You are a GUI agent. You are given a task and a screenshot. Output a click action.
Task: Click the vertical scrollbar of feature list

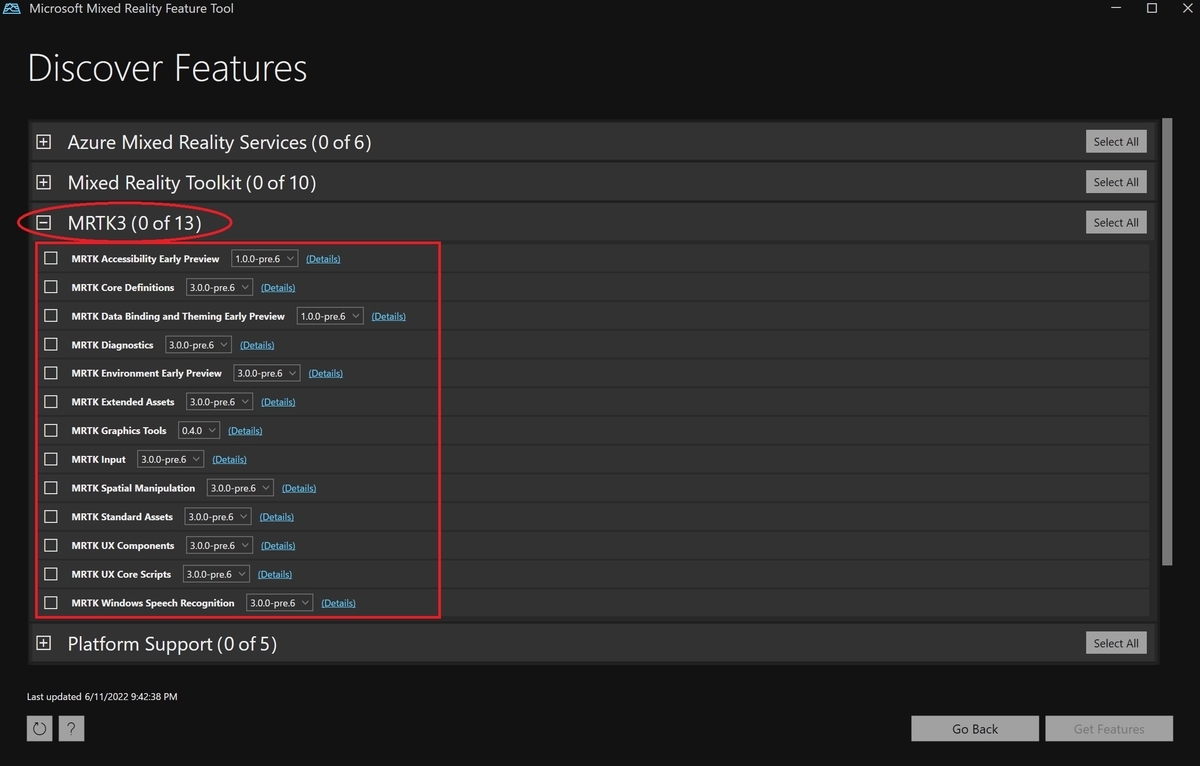pyautogui.click(x=1166, y=340)
